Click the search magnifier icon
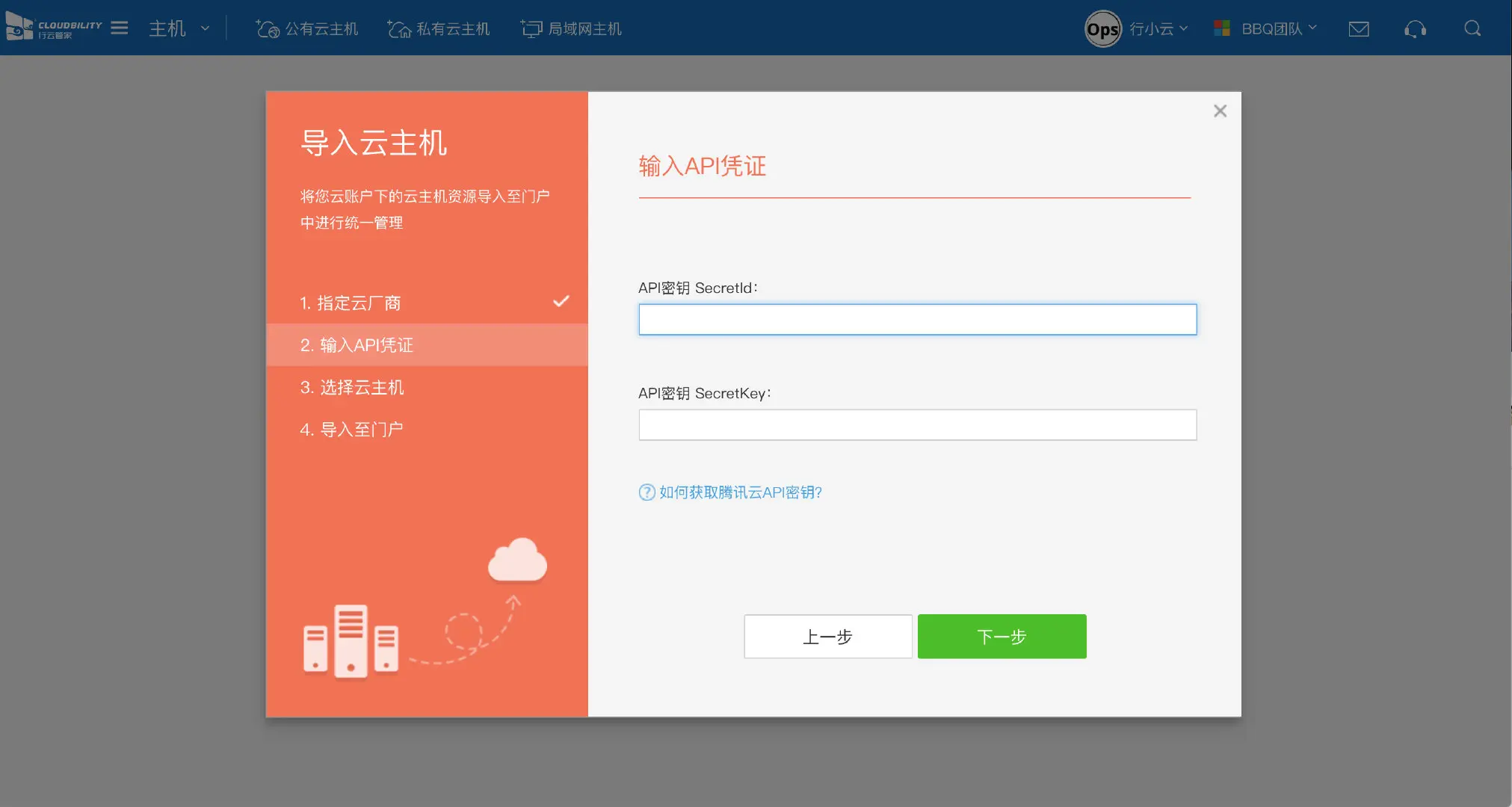1512x807 pixels. tap(1472, 28)
